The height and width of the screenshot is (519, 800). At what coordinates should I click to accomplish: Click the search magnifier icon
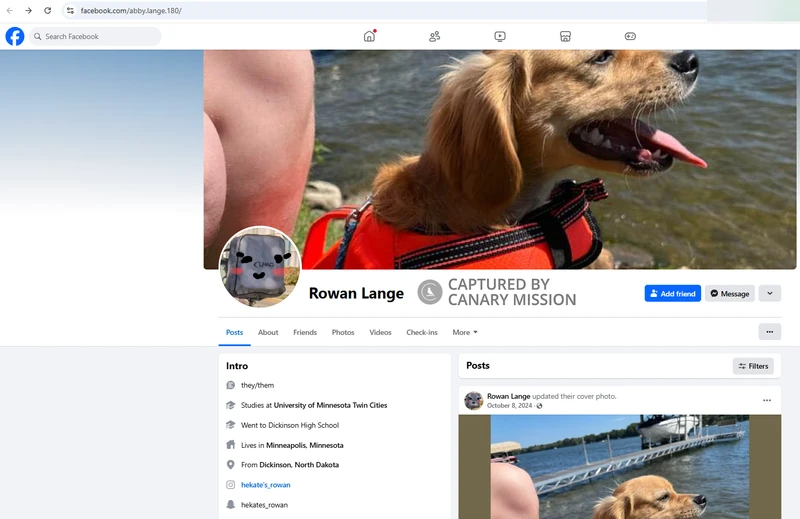(38, 36)
